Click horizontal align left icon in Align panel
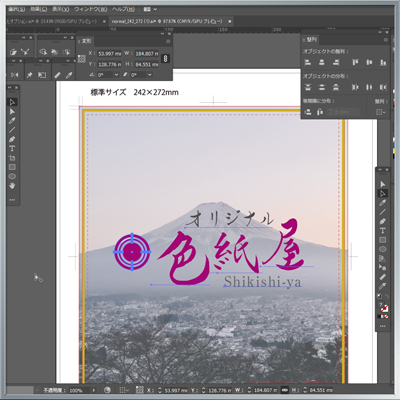400x400 pixels. [x=308, y=62]
